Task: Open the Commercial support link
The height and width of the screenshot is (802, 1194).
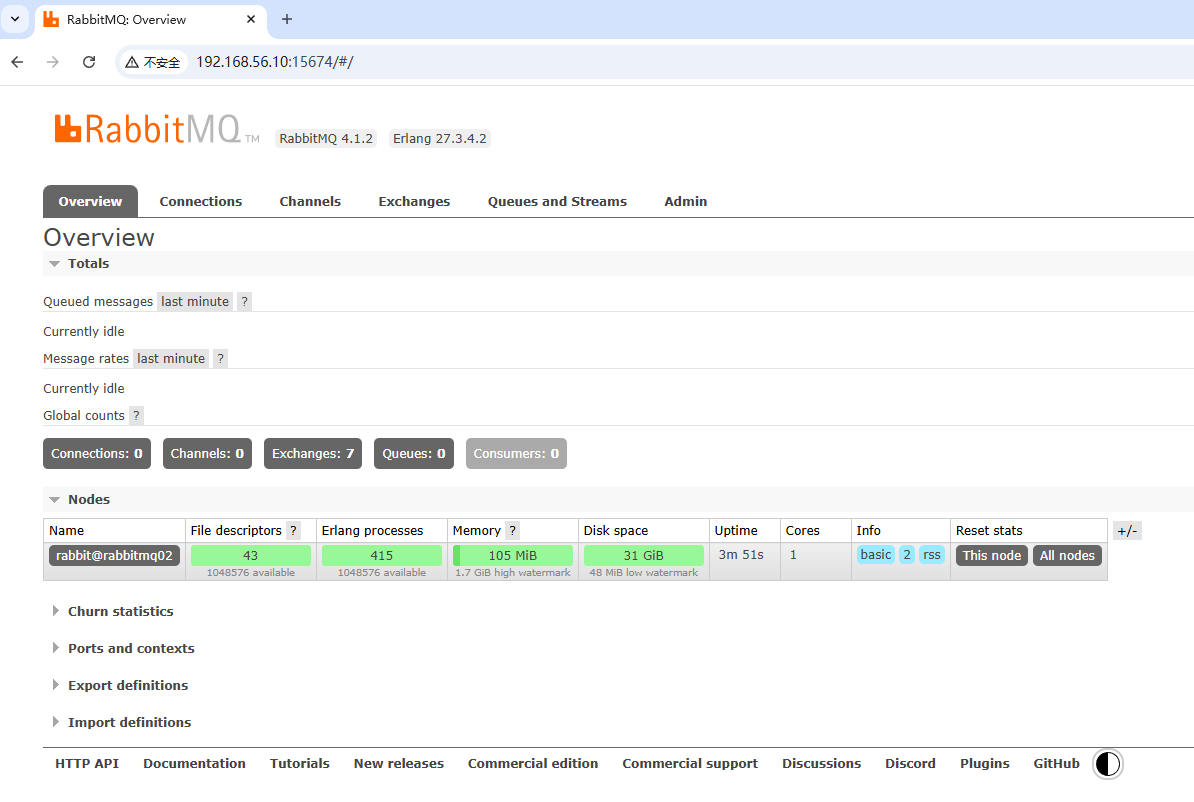Action: 690,764
